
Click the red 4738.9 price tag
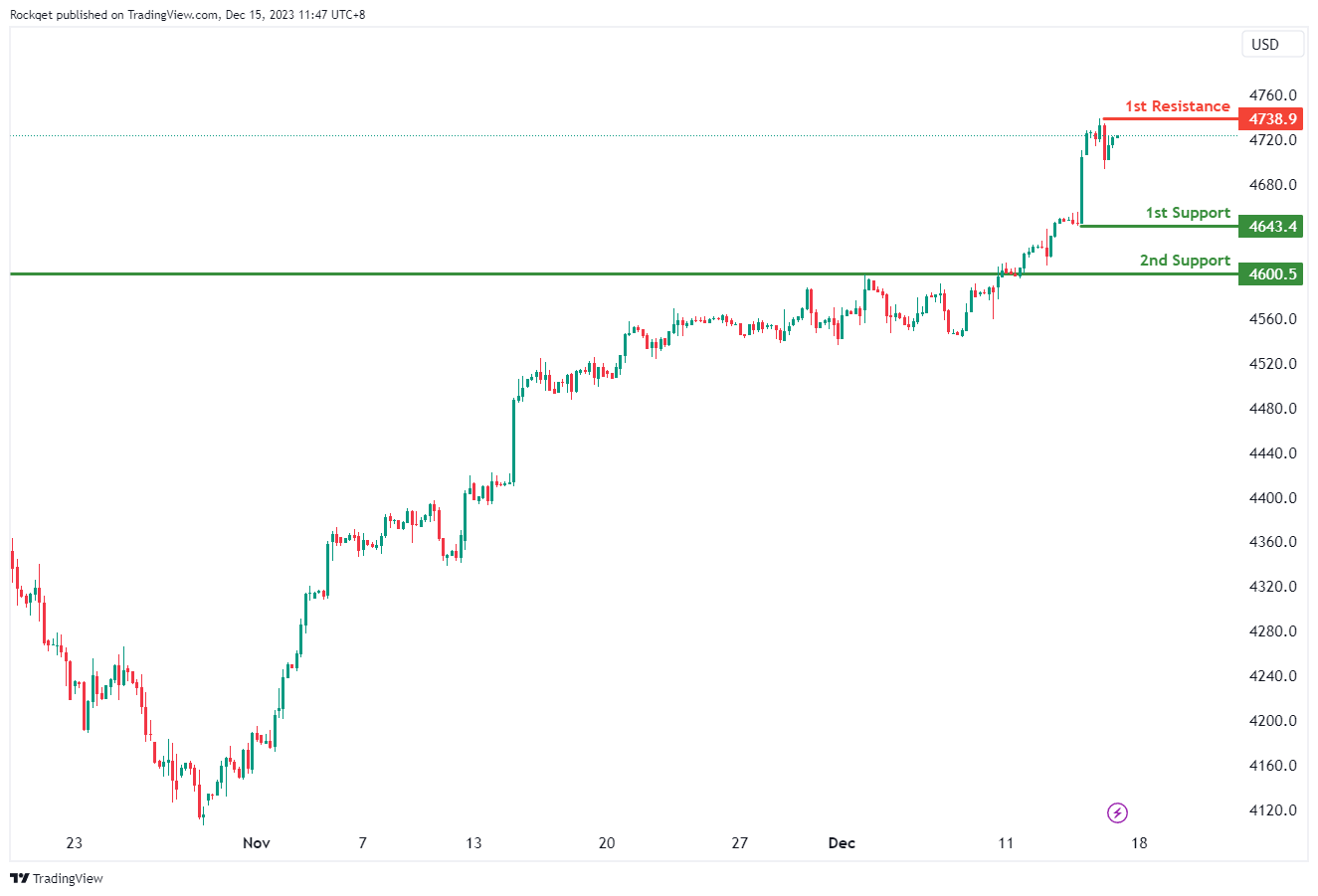coord(1272,119)
